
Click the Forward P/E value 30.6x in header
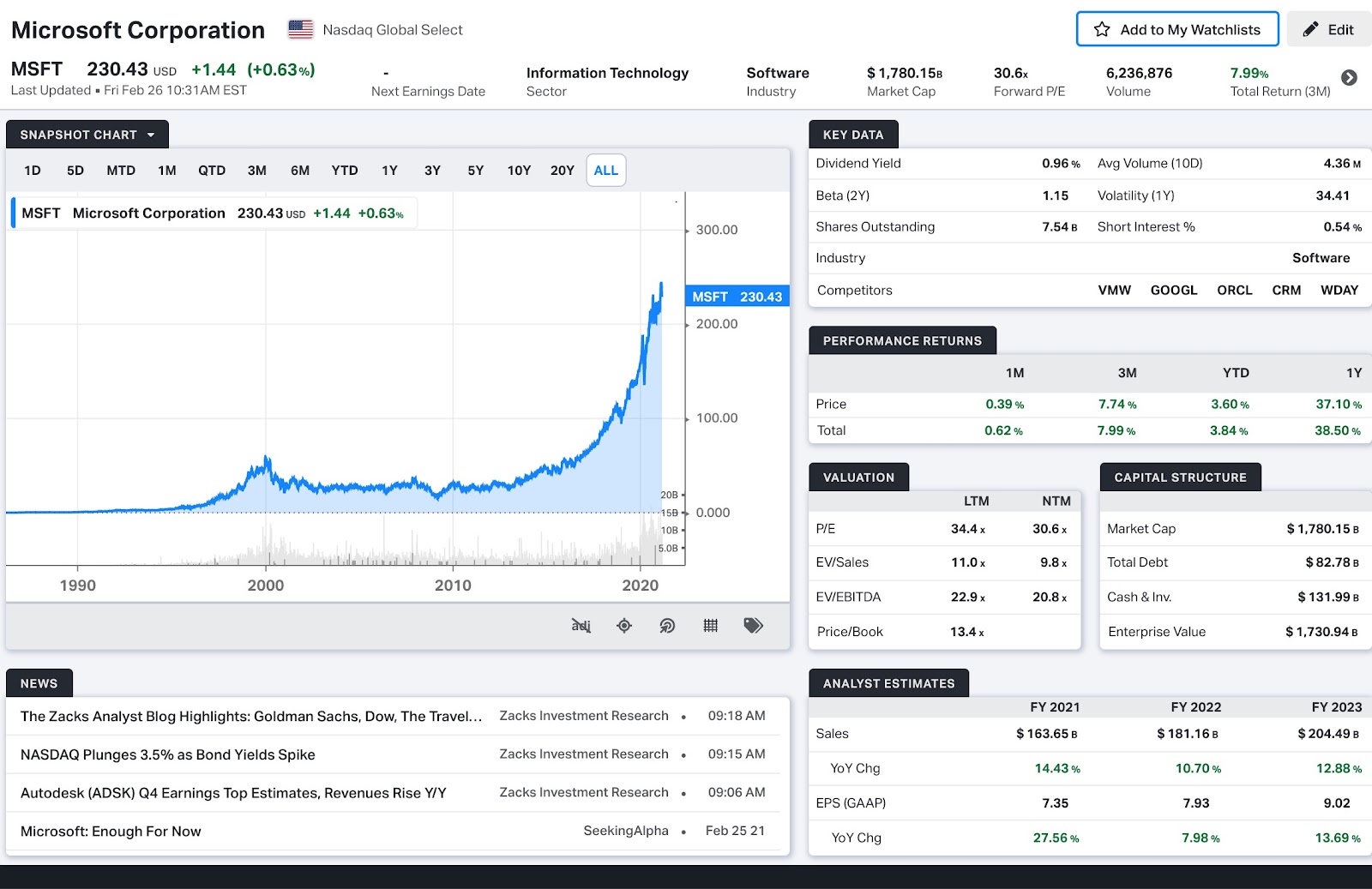[x=1011, y=73]
